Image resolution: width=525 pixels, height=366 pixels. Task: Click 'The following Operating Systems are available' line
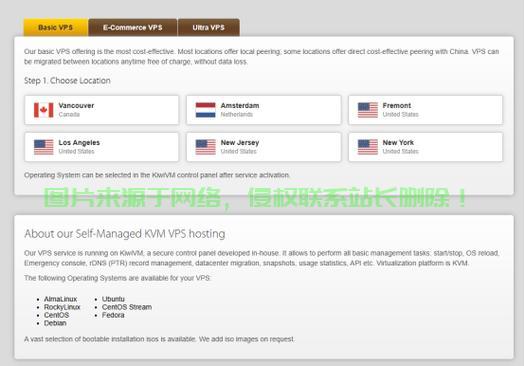coord(117,278)
